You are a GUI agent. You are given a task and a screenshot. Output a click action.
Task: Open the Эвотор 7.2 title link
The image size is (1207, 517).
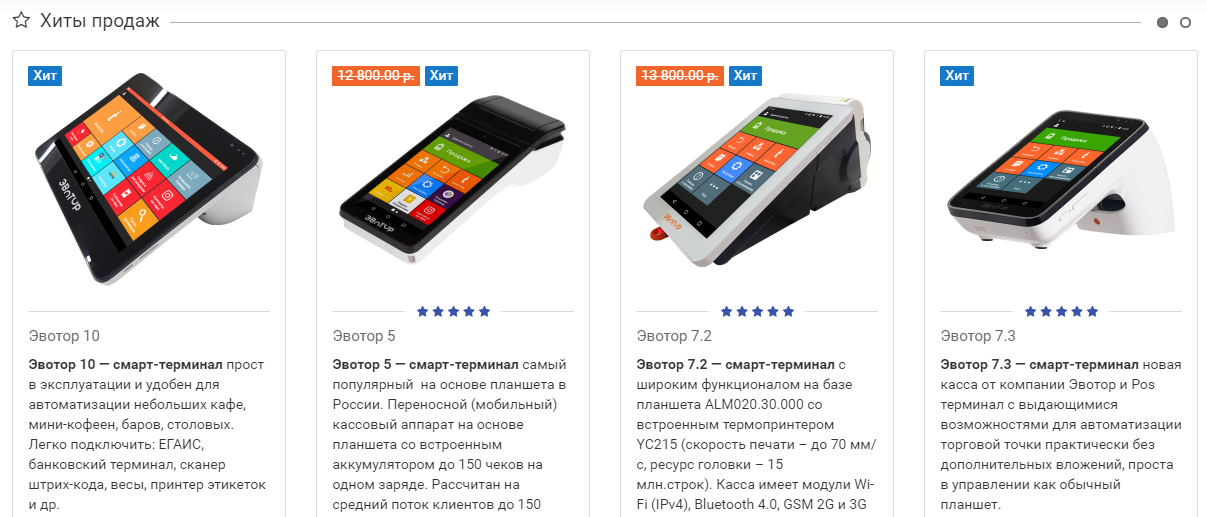674,336
